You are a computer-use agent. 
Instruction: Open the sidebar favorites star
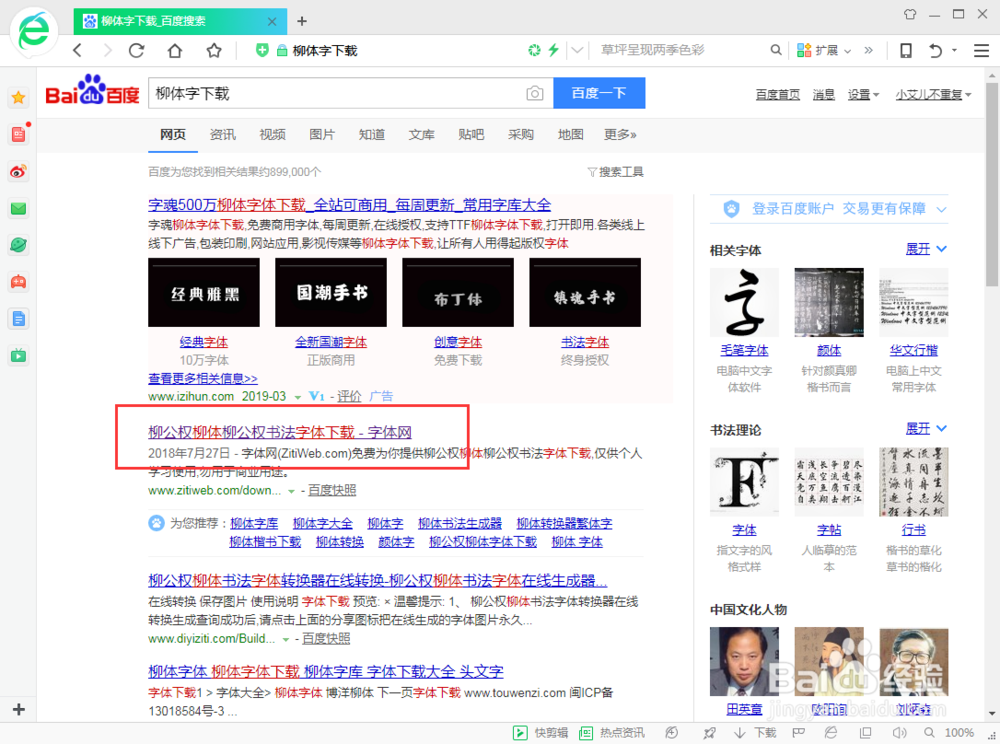click(x=18, y=98)
